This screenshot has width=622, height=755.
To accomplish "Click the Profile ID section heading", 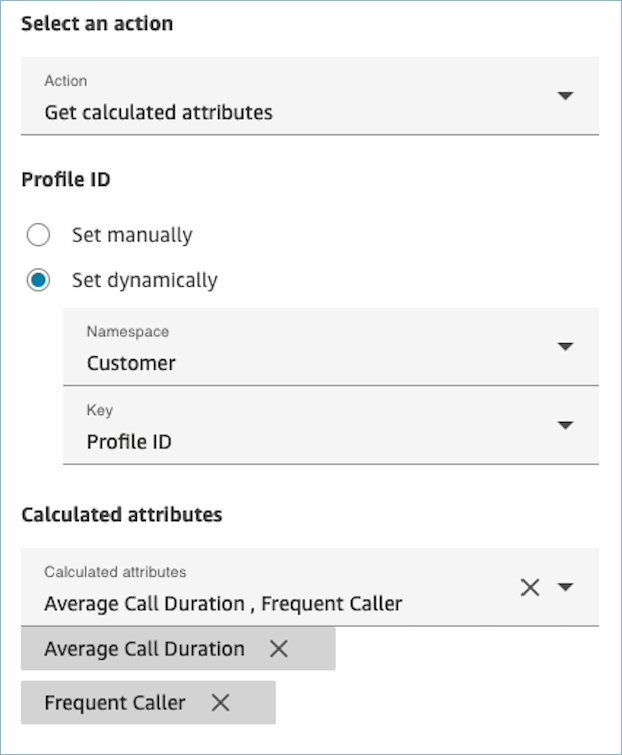I will point(66,180).
